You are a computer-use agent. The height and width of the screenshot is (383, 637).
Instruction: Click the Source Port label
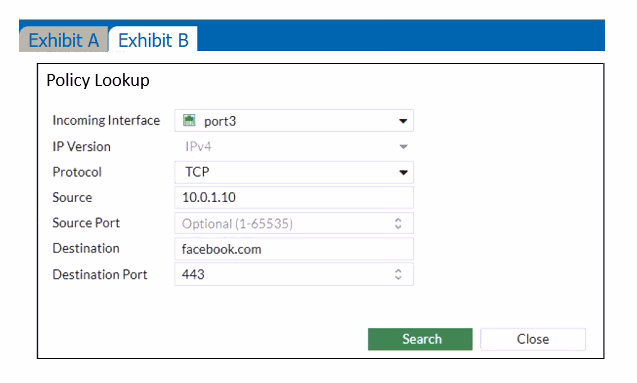[x=86, y=223]
